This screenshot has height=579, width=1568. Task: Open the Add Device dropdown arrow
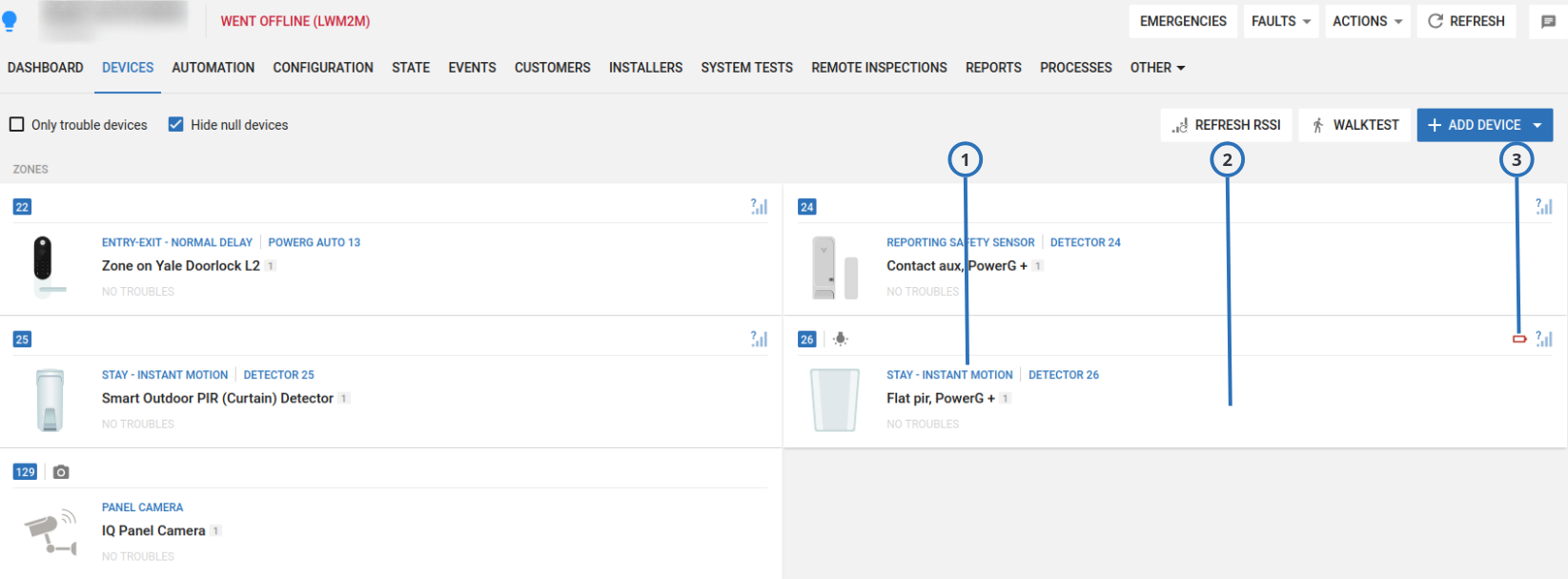[1537, 125]
